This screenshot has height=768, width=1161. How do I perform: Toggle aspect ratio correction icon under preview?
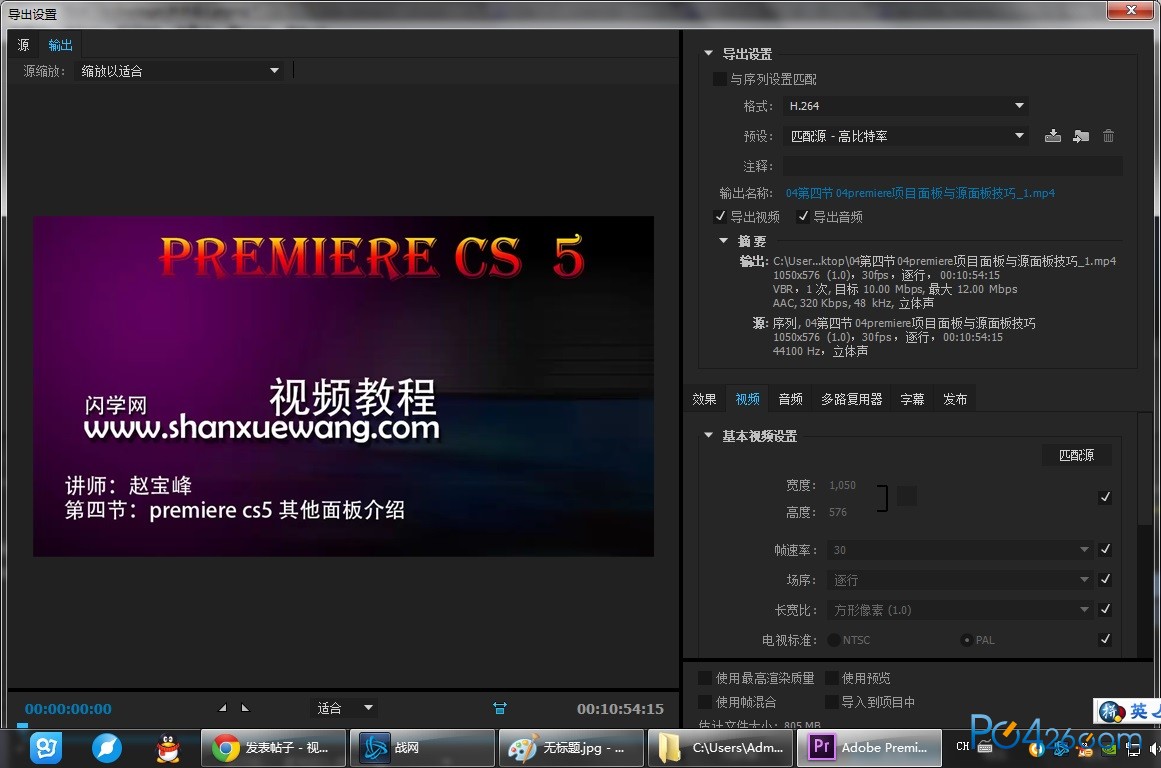(500, 709)
